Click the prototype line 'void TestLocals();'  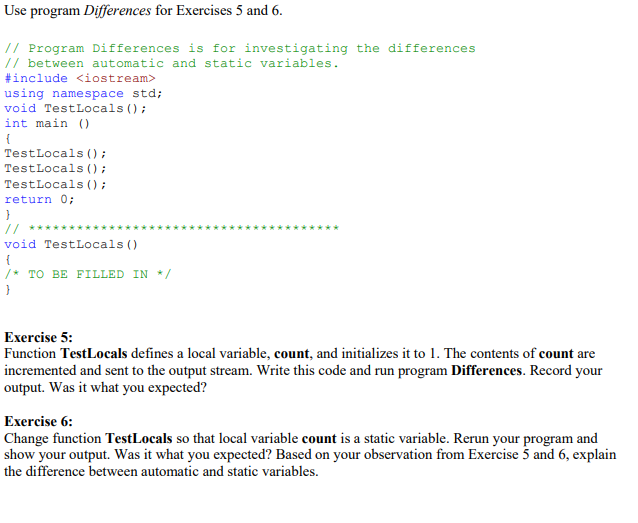tap(75, 108)
